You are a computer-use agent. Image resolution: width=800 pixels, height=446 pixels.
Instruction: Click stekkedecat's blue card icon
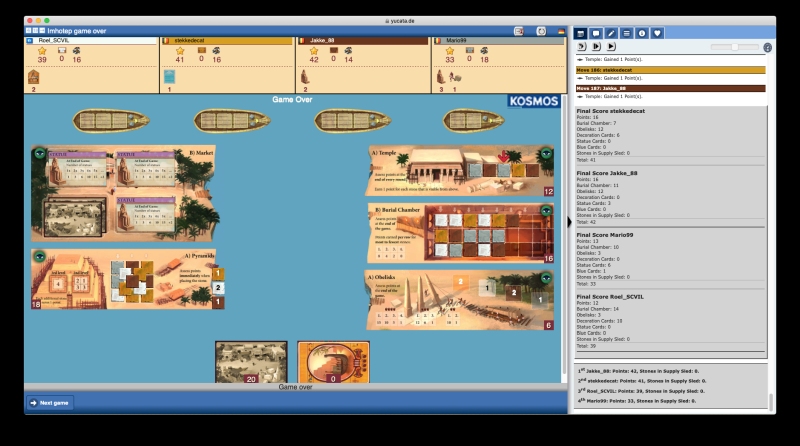click(169, 77)
